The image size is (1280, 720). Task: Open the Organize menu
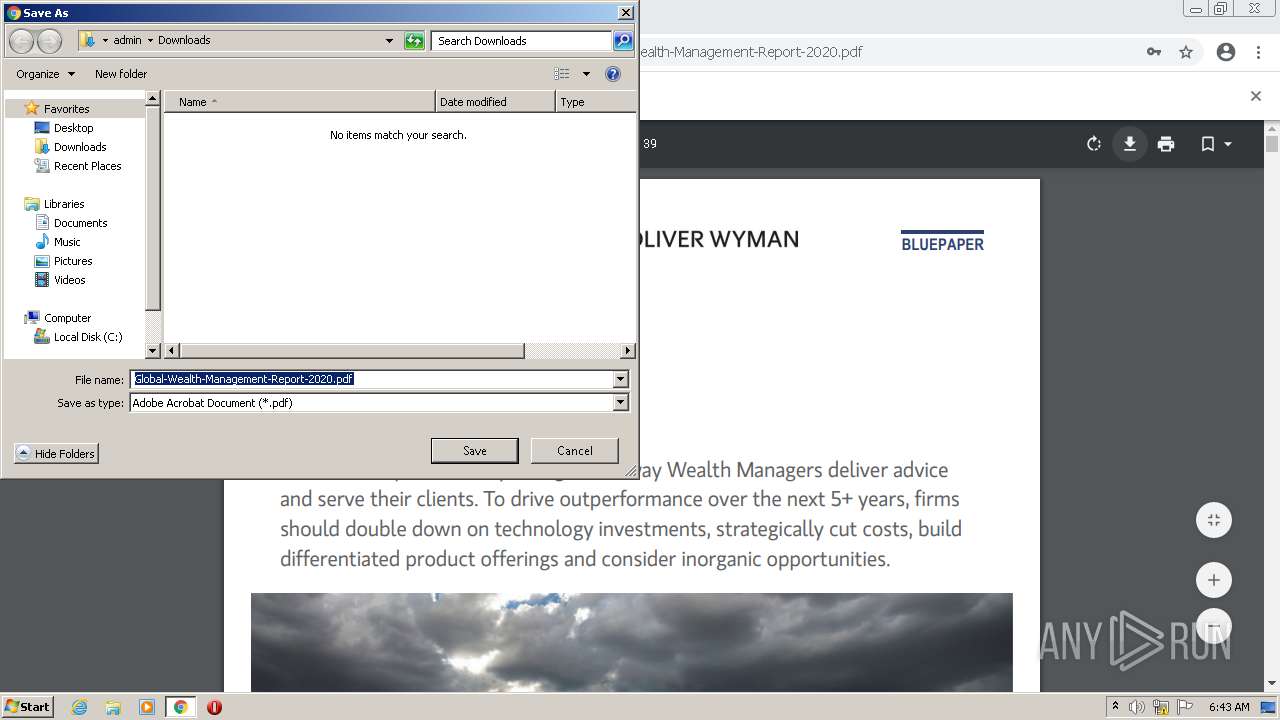pyautogui.click(x=45, y=74)
